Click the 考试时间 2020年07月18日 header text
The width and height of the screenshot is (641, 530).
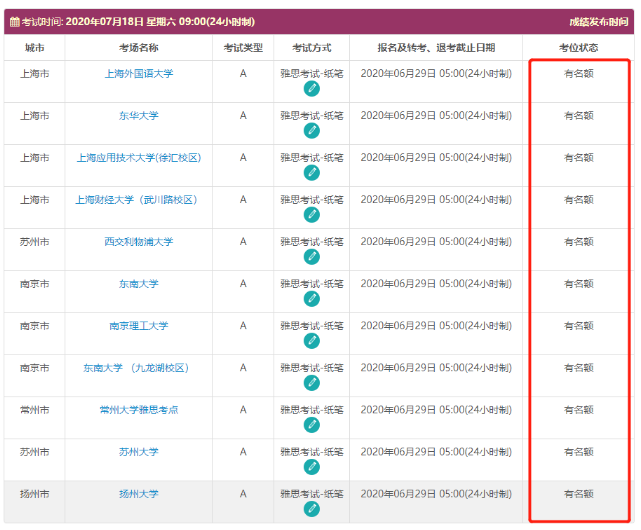(138, 22)
